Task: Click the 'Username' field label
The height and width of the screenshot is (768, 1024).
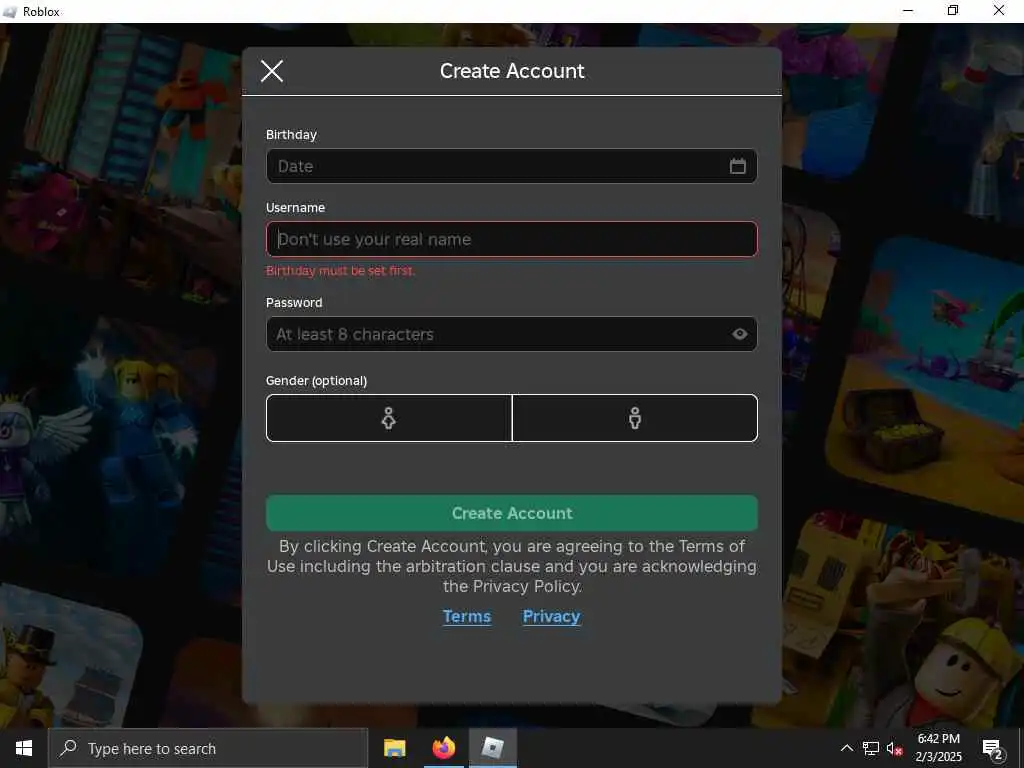Action: [295, 208]
